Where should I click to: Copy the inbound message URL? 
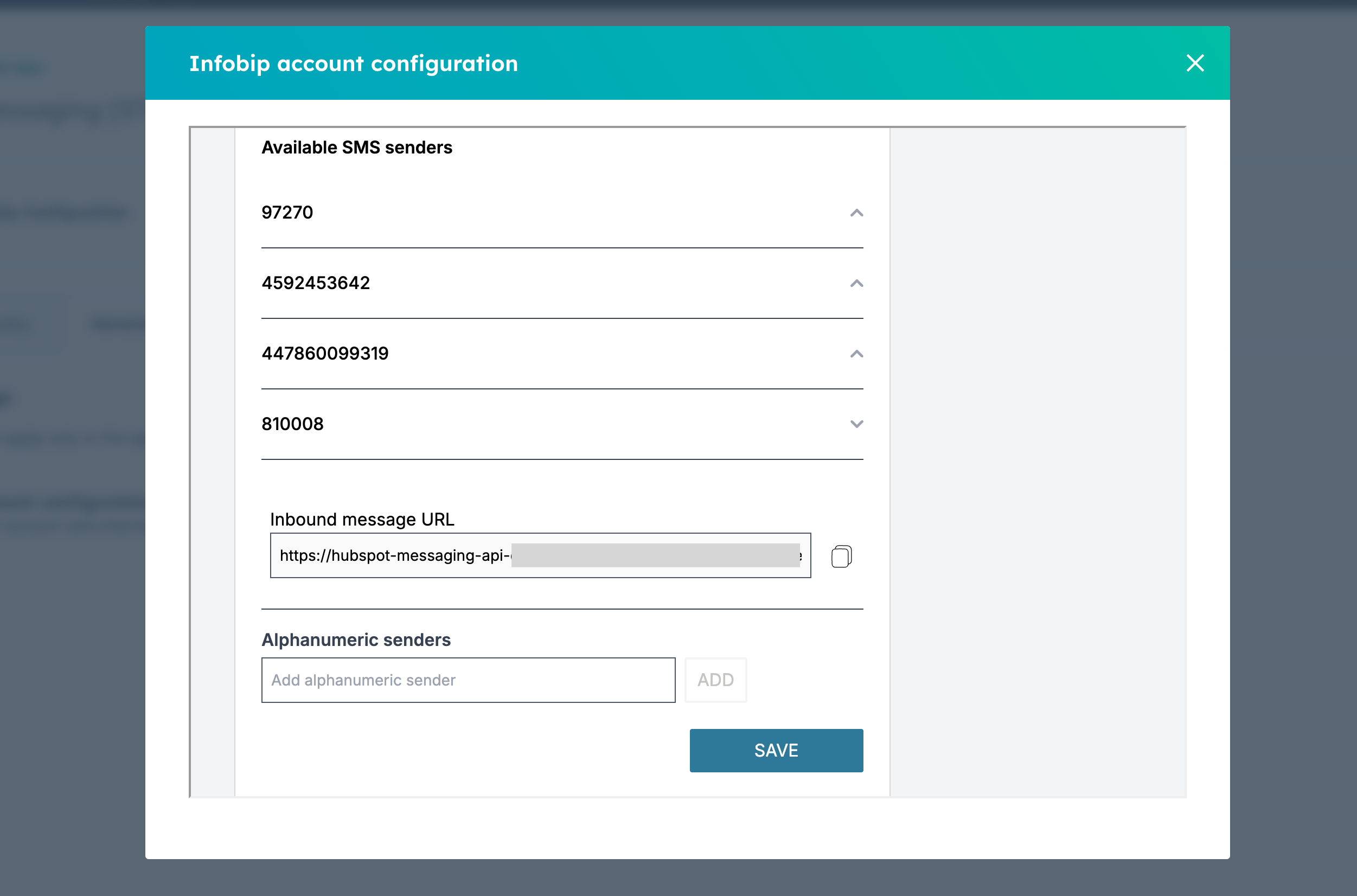click(x=841, y=556)
